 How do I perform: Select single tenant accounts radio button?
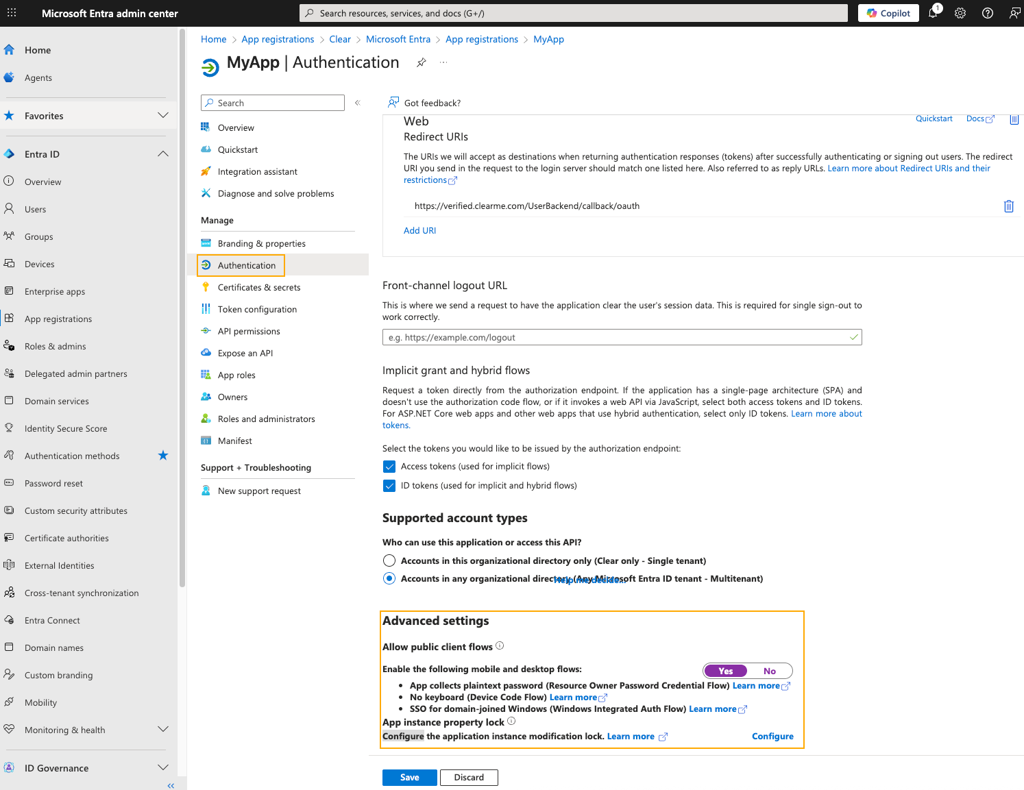pos(389,560)
